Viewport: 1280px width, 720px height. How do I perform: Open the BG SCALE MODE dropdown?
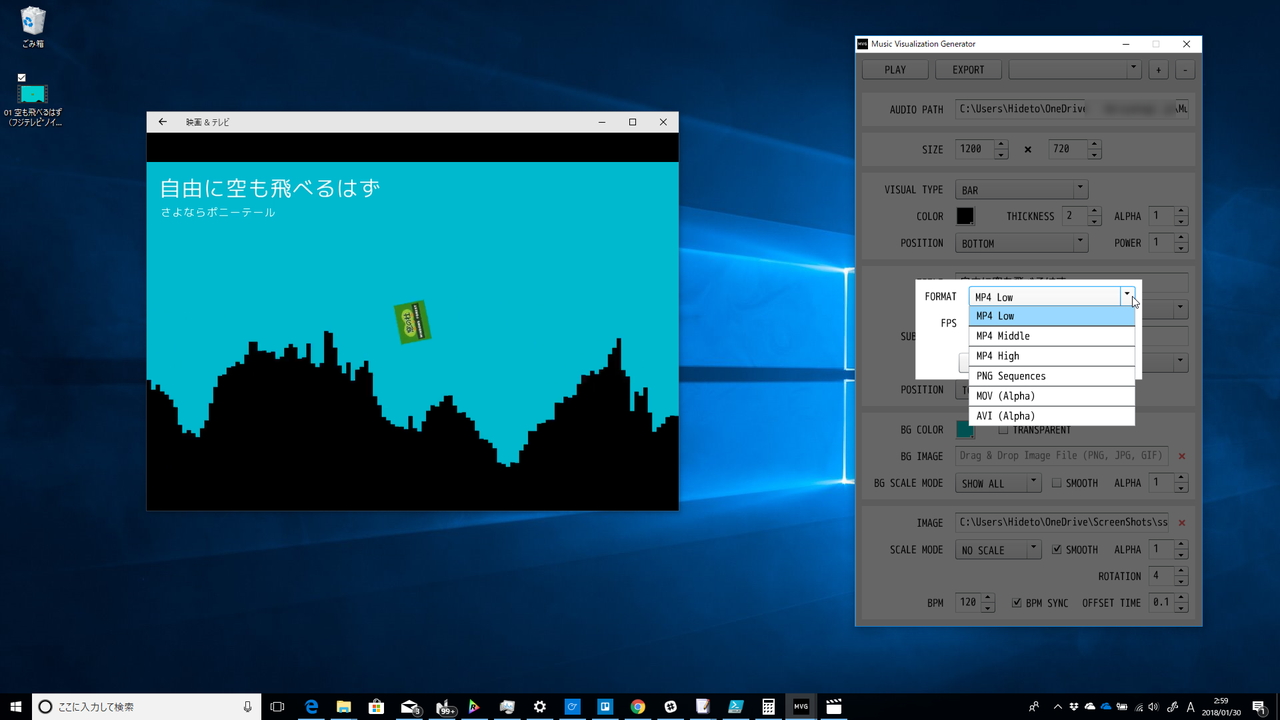(x=998, y=483)
